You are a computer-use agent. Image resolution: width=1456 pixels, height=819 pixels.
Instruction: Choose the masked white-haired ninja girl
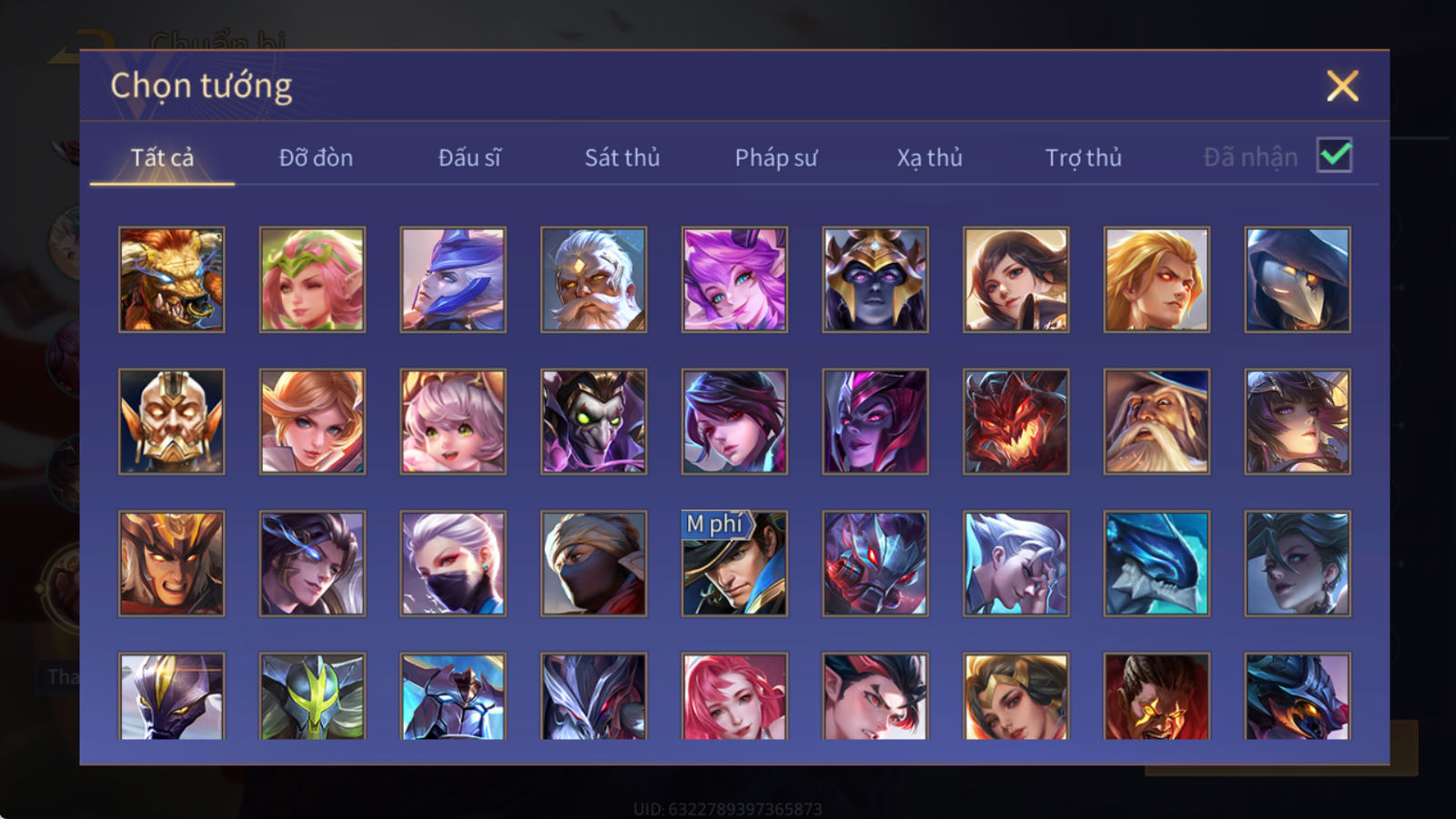[x=452, y=563]
